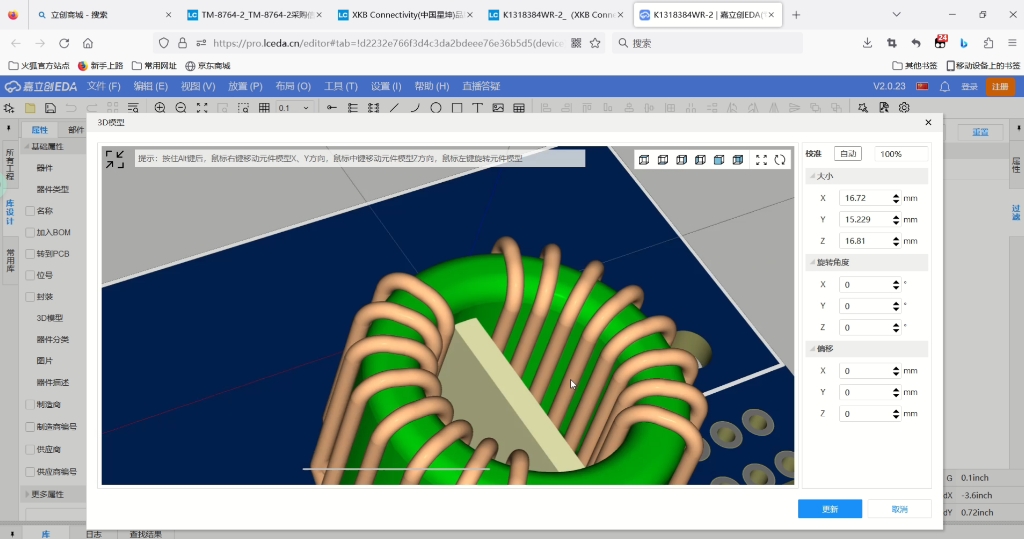1024x539 pixels.
Task: Toggle the 供应商 checkbox
Action: 30,449
